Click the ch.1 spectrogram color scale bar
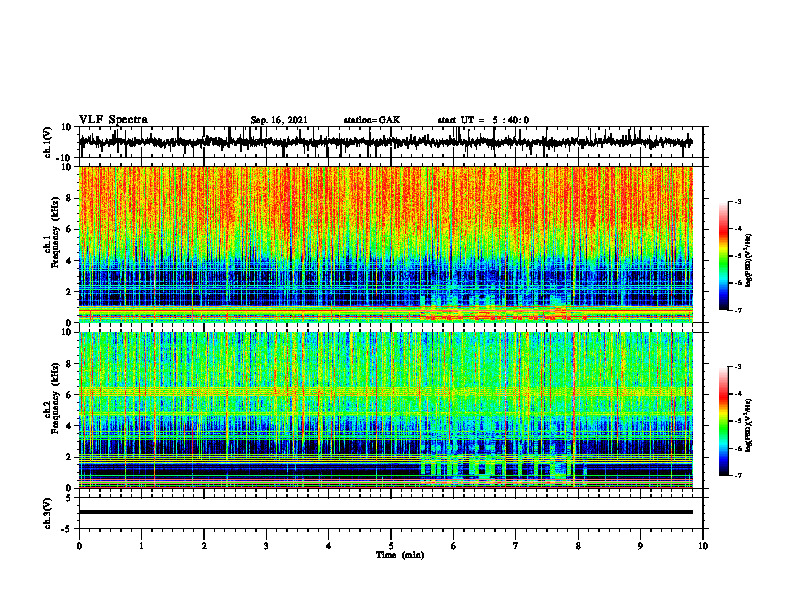 click(x=724, y=256)
